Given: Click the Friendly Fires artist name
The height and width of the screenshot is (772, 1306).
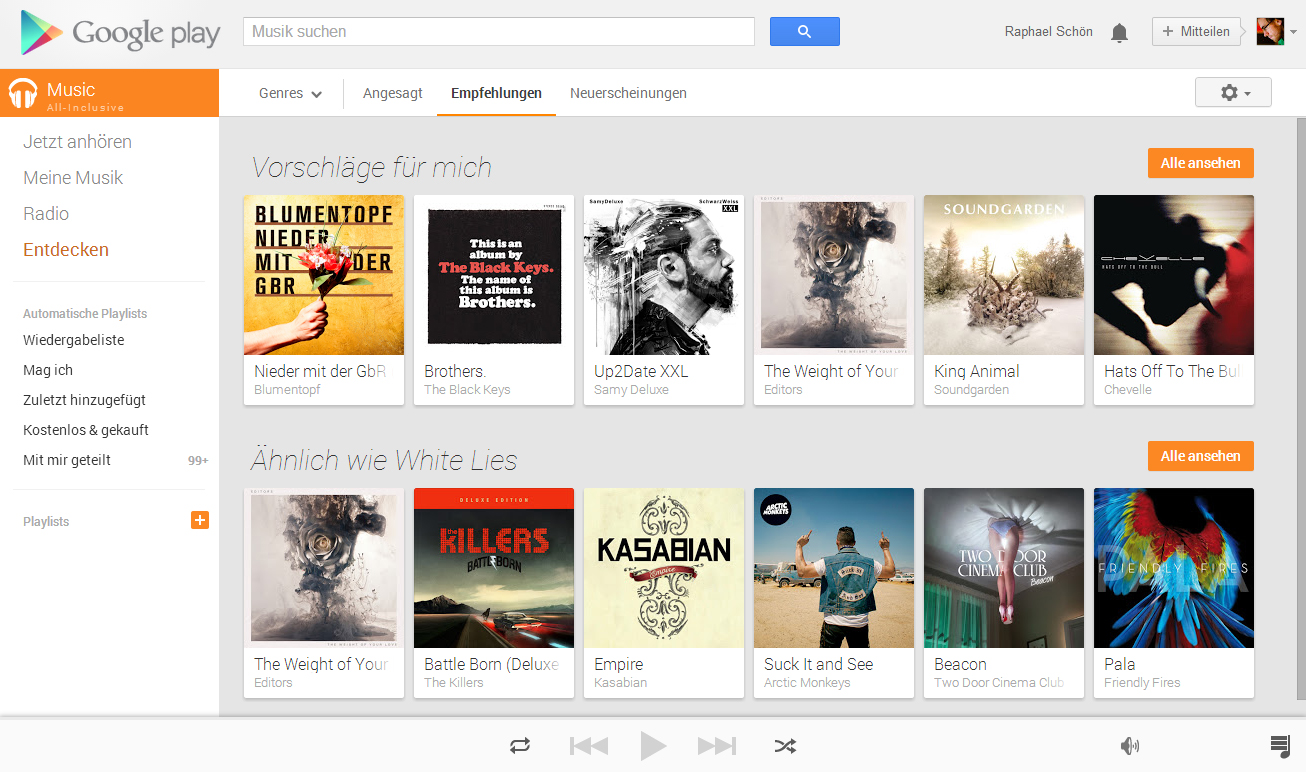Looking at the screenshot, I should tap(1142, 683).
